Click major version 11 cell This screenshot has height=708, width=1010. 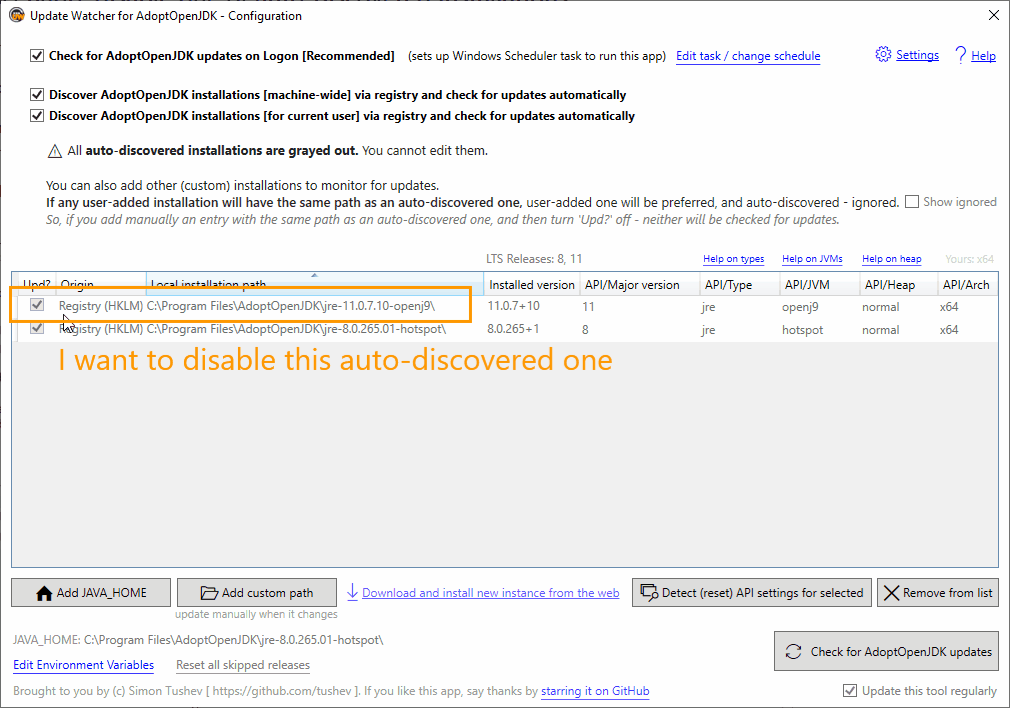pyautogui.click(x=588, y=307)
